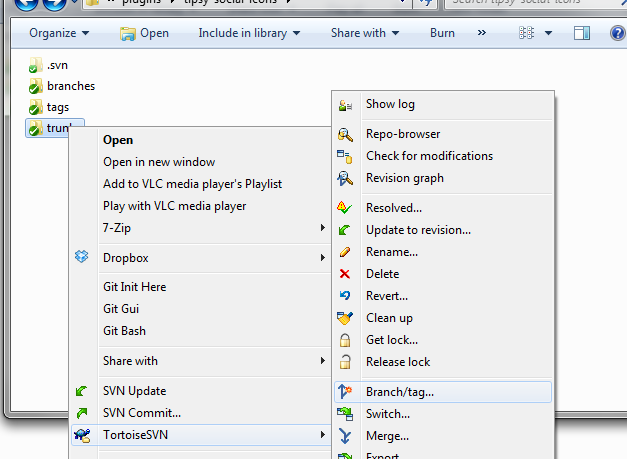Click the Open toolbar button label
The width and height of the screenshot is (627, 459).
point(154,33)
